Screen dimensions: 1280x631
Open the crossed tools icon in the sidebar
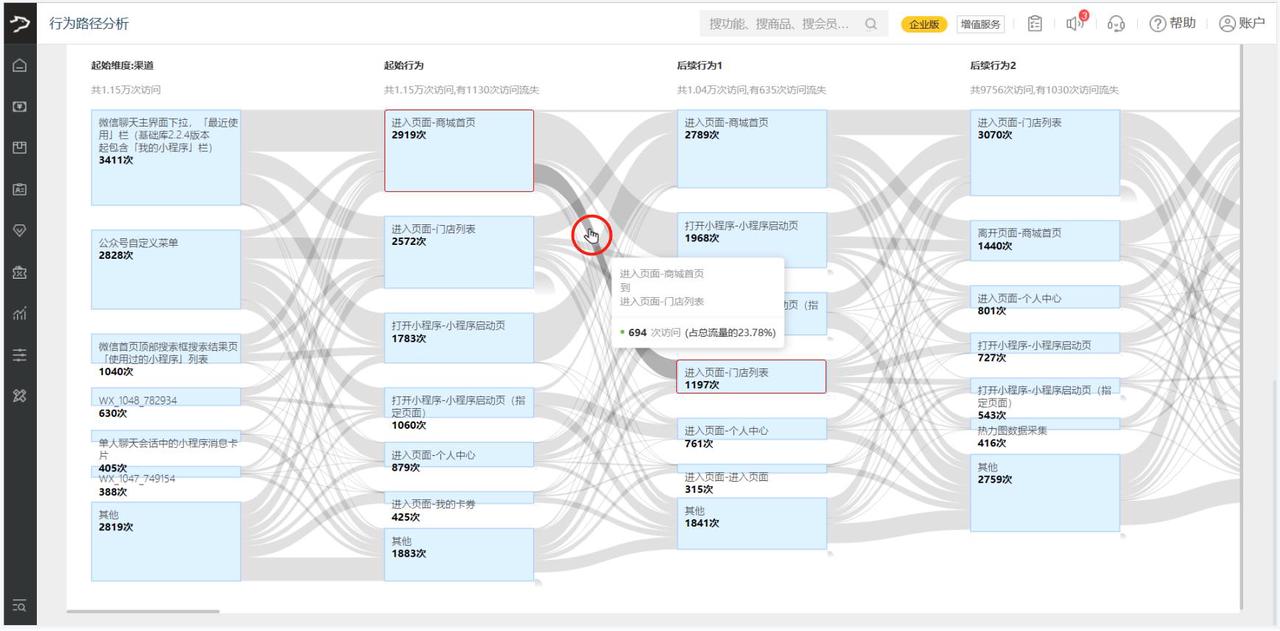[20, 396]
